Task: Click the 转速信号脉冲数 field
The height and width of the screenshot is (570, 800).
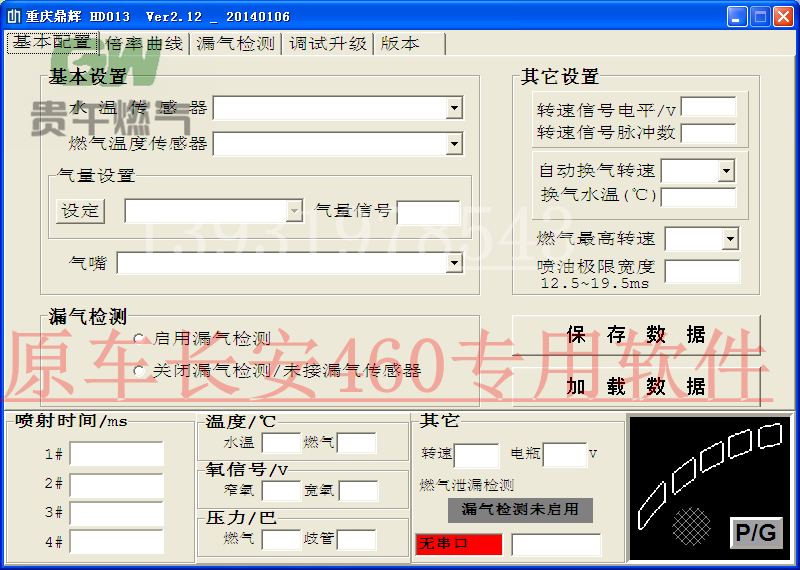Action: [709, 133]
